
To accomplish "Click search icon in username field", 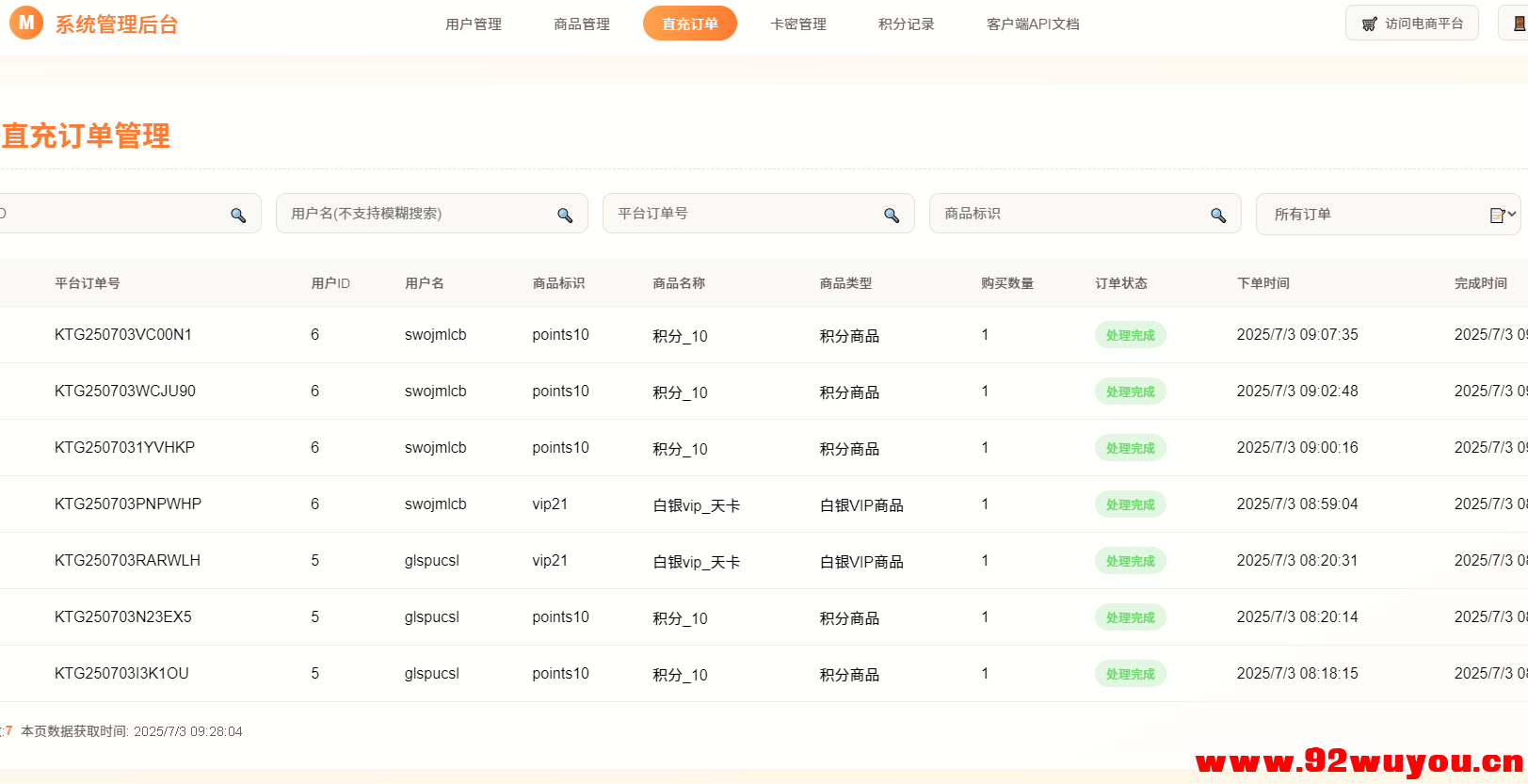I will (x=565, y=216).
